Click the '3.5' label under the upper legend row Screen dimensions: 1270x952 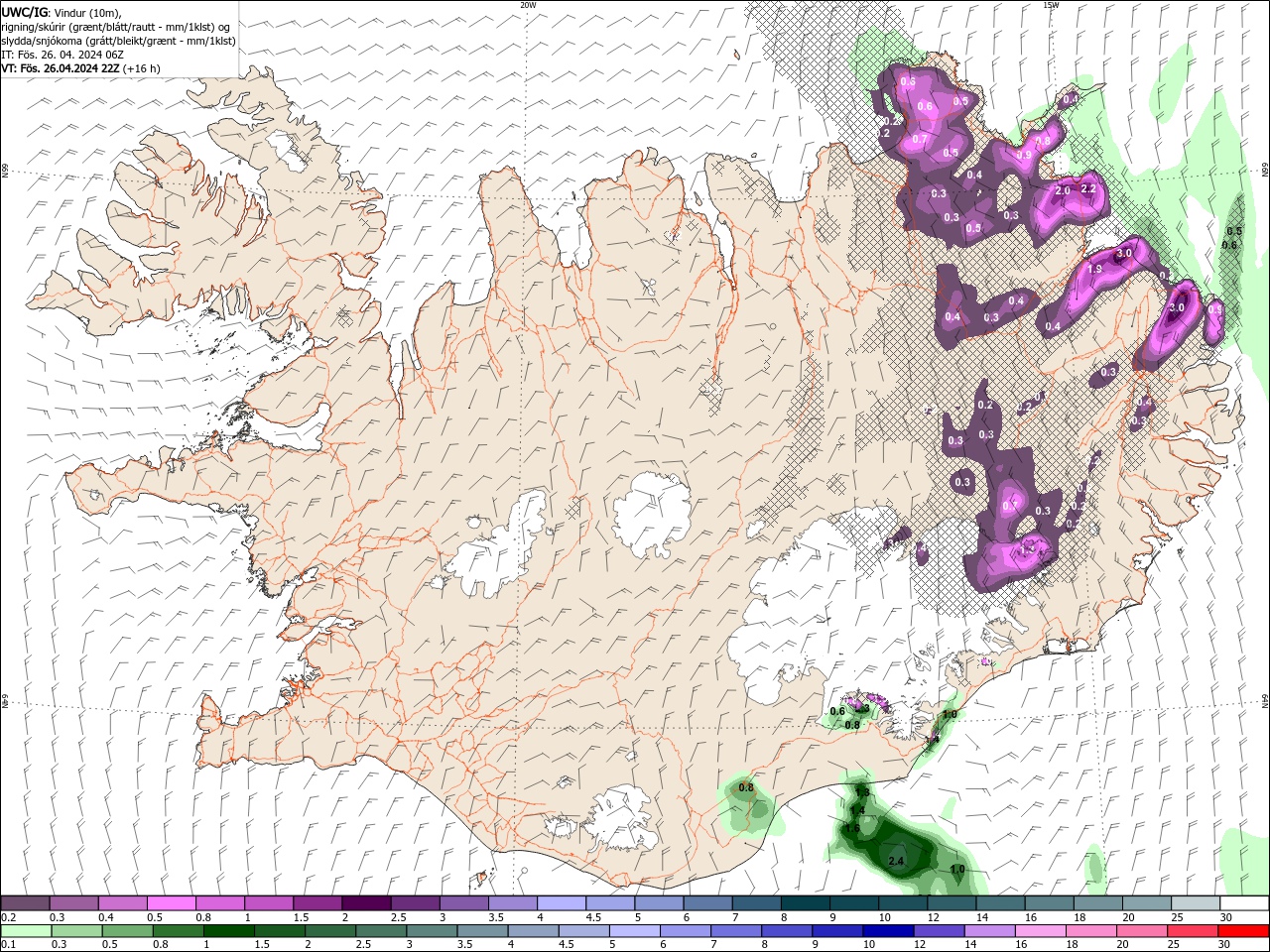[x=496, y=917]
